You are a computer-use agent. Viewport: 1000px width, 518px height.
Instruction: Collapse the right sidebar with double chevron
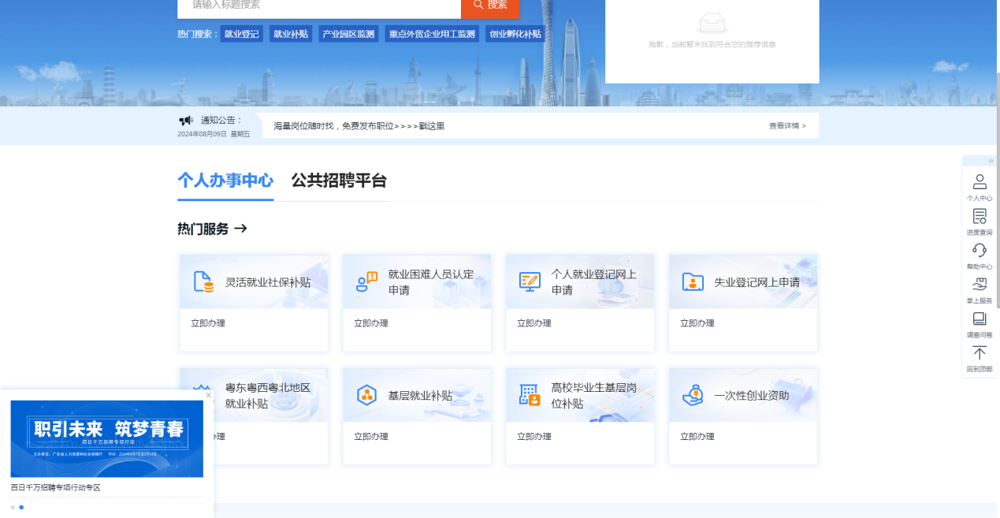(991, 160)
